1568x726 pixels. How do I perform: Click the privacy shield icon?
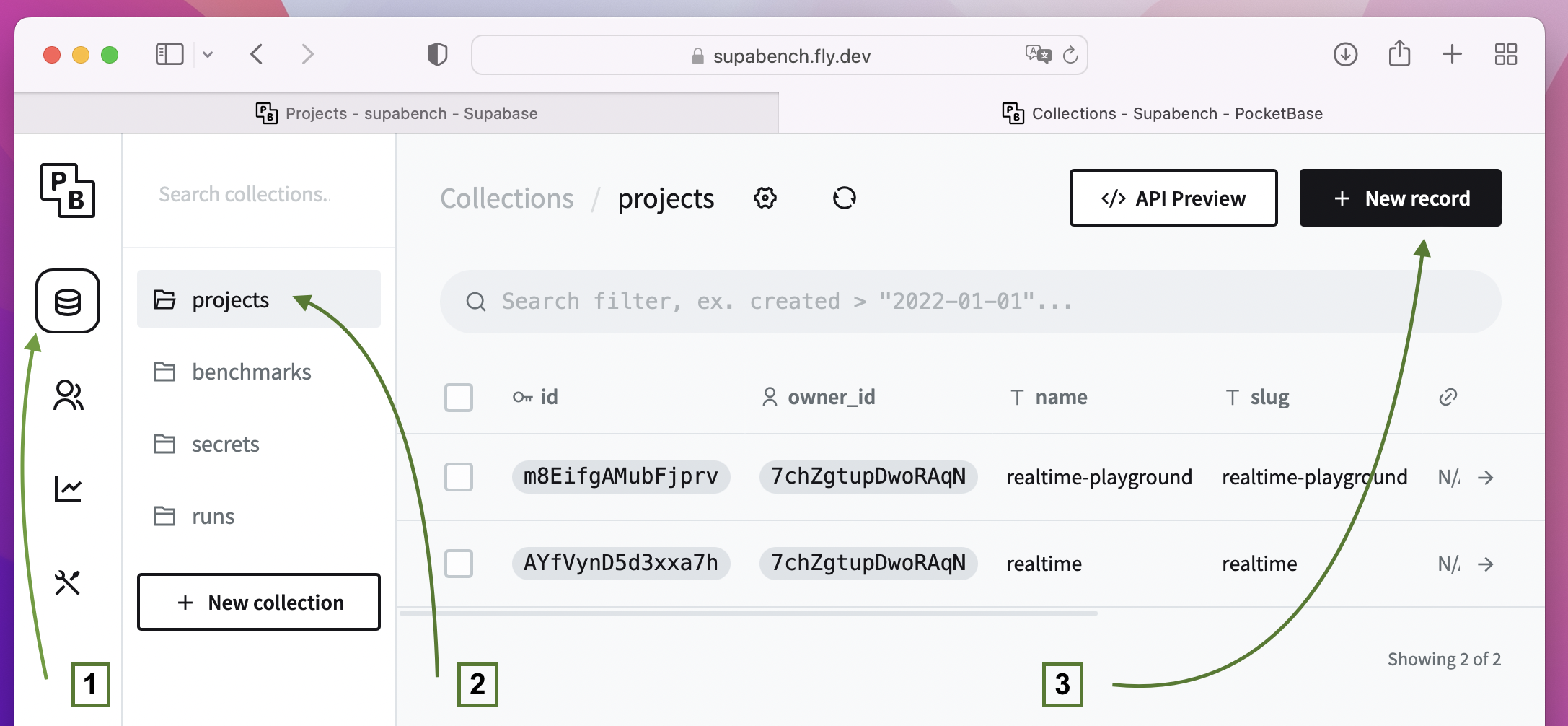(437, 54)
